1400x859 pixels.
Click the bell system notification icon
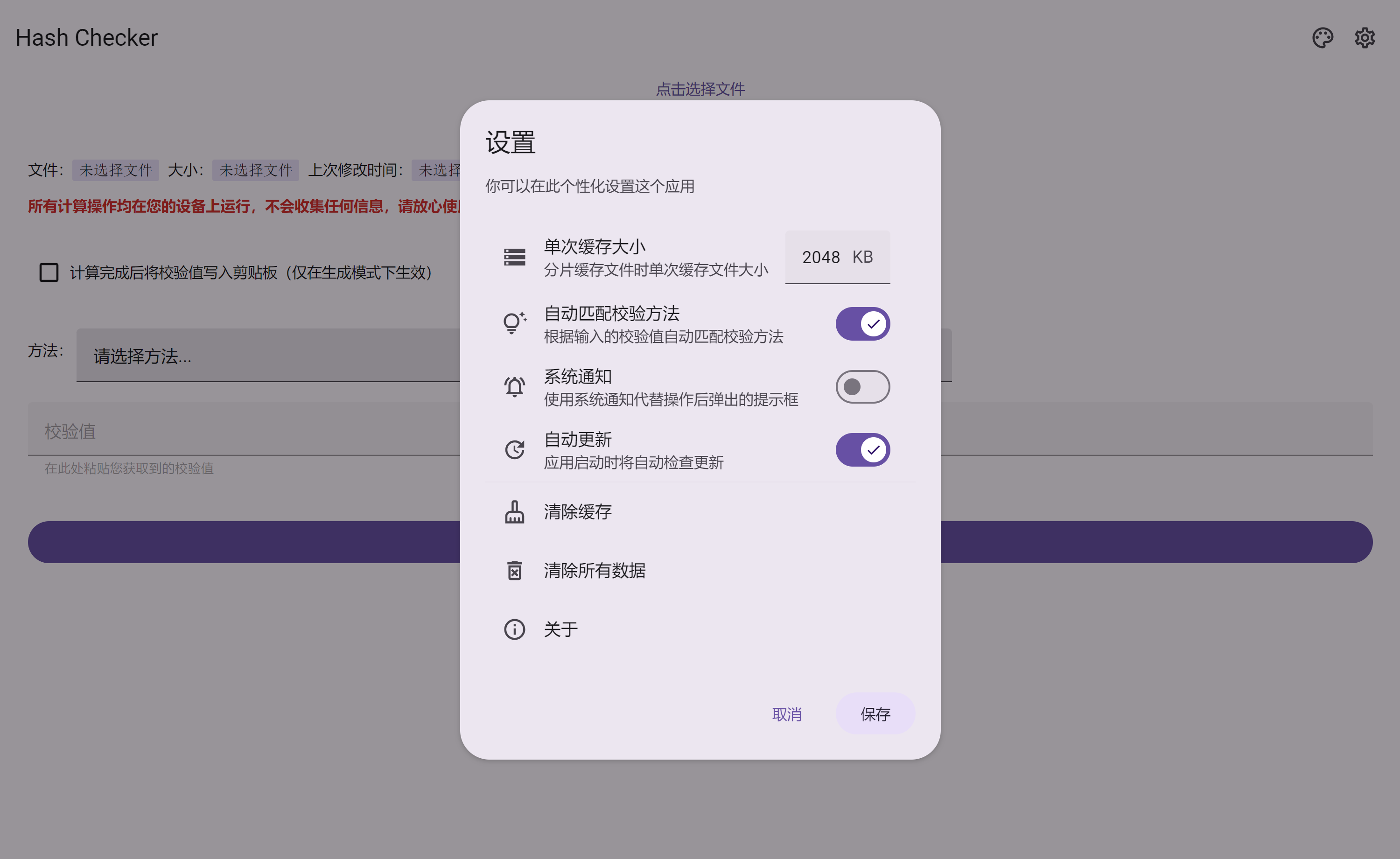tap(514, 387)
